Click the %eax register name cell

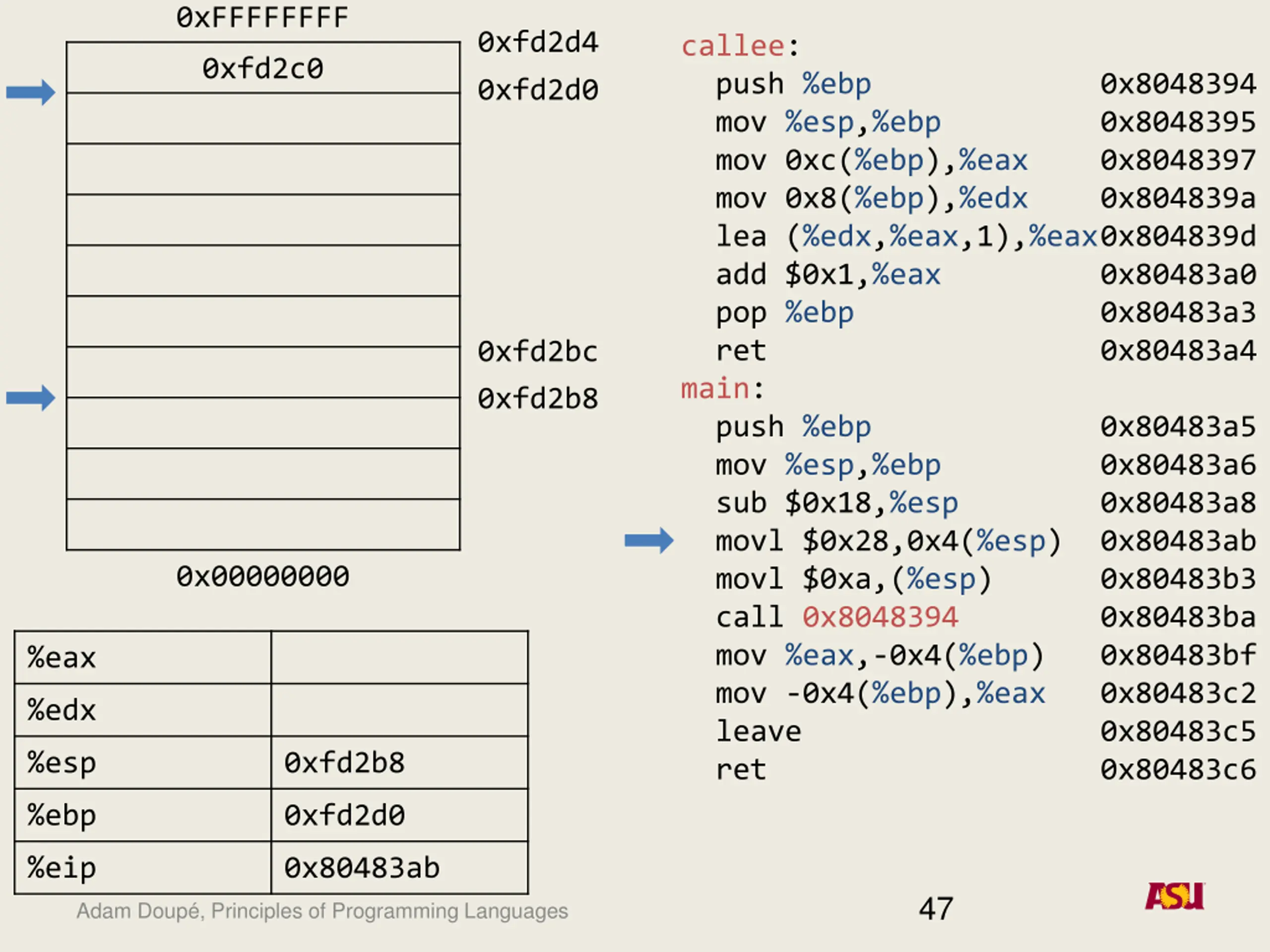(143, 657)
